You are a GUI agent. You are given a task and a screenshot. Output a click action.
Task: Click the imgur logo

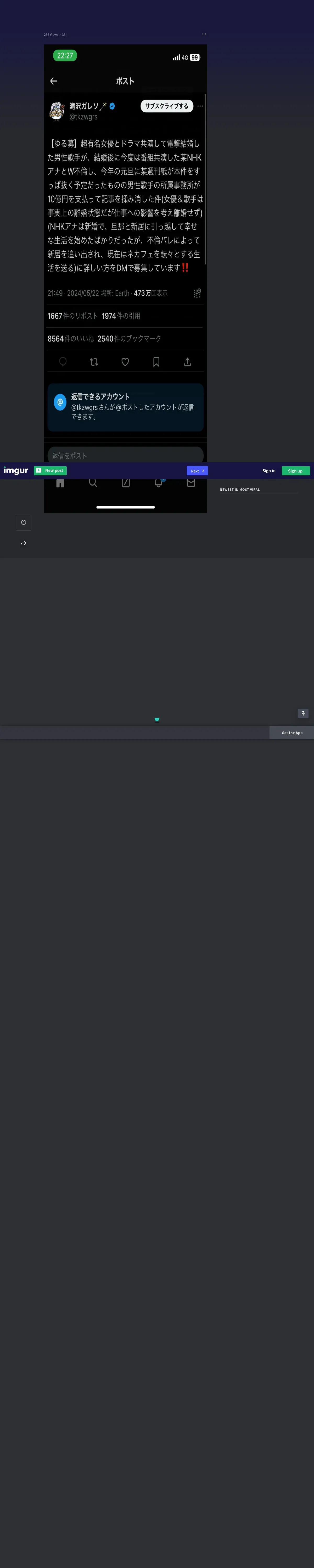tap(16, 470)
